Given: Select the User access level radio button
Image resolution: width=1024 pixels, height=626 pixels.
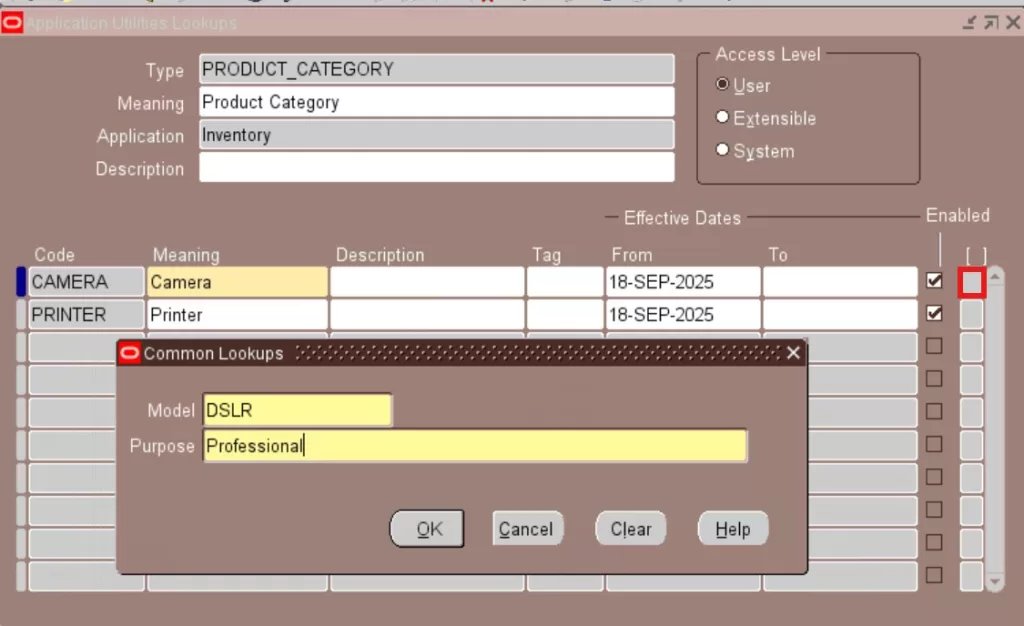Looking at the screenshot, I should click(x=723, y=85).
